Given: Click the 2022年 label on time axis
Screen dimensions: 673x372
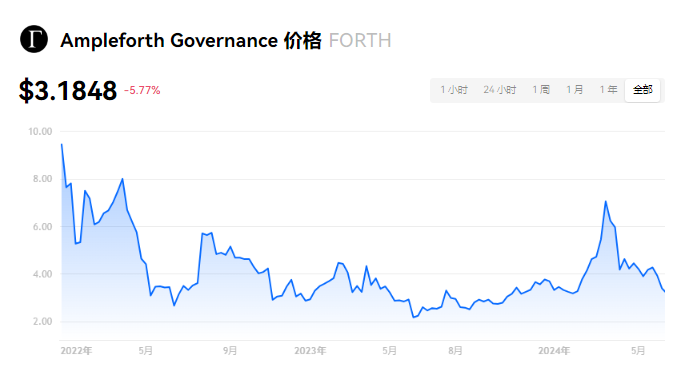Looking at the screenshot, I should click(x=76, y=351).
